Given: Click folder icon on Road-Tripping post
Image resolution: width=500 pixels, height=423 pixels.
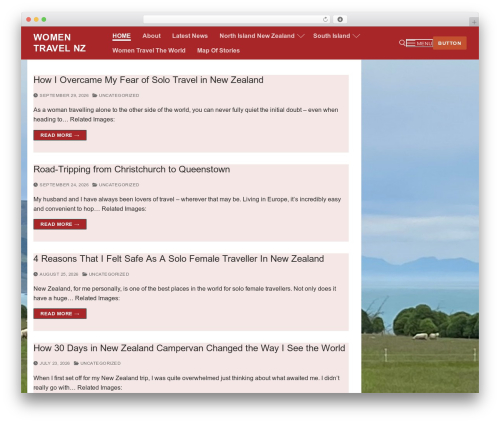Looking at the screenshot, I should (95, 185).
